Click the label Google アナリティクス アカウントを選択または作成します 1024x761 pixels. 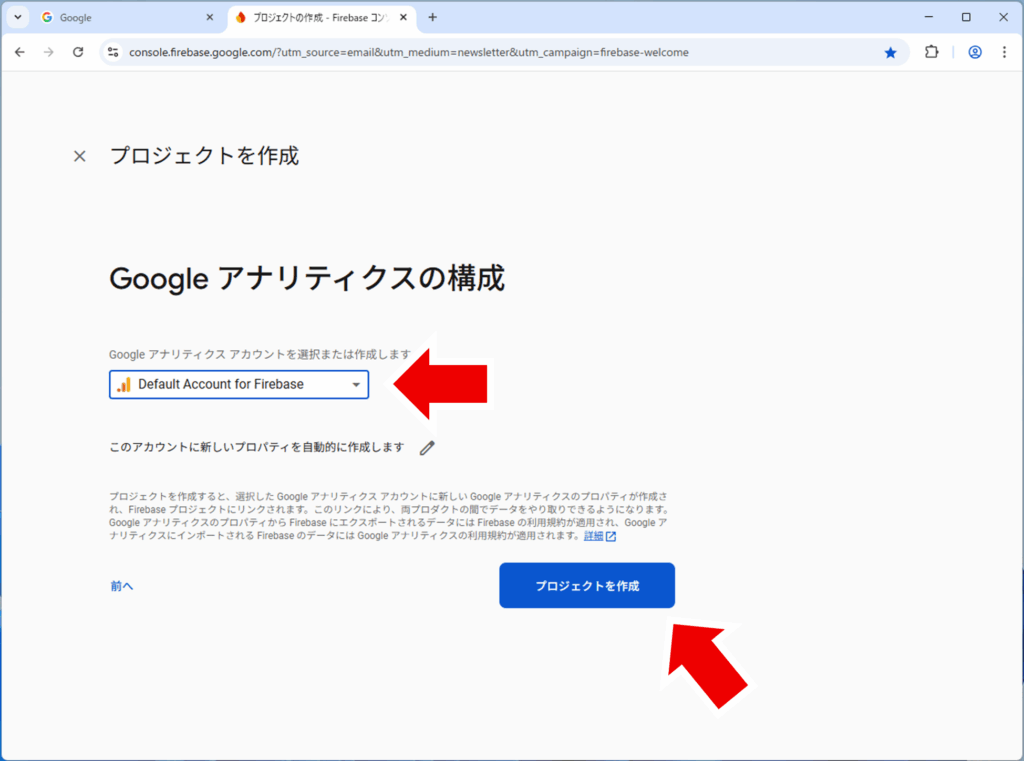point(260,355)
